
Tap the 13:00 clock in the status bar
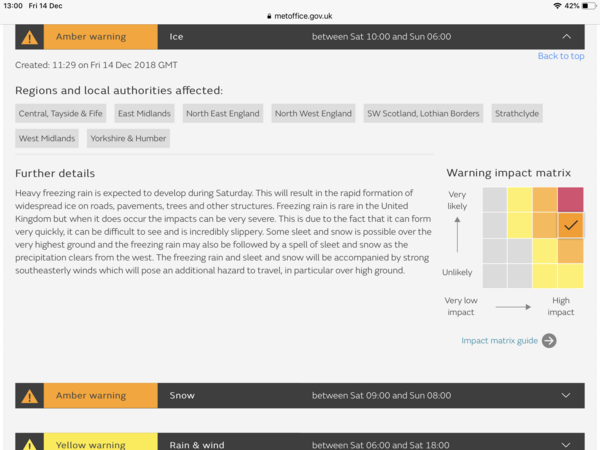tap(13, 6)
